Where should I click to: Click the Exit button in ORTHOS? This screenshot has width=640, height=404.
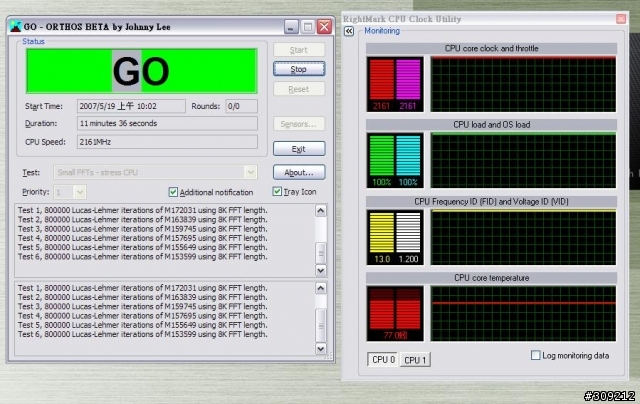pyautogui.click(x=299, y=149)
